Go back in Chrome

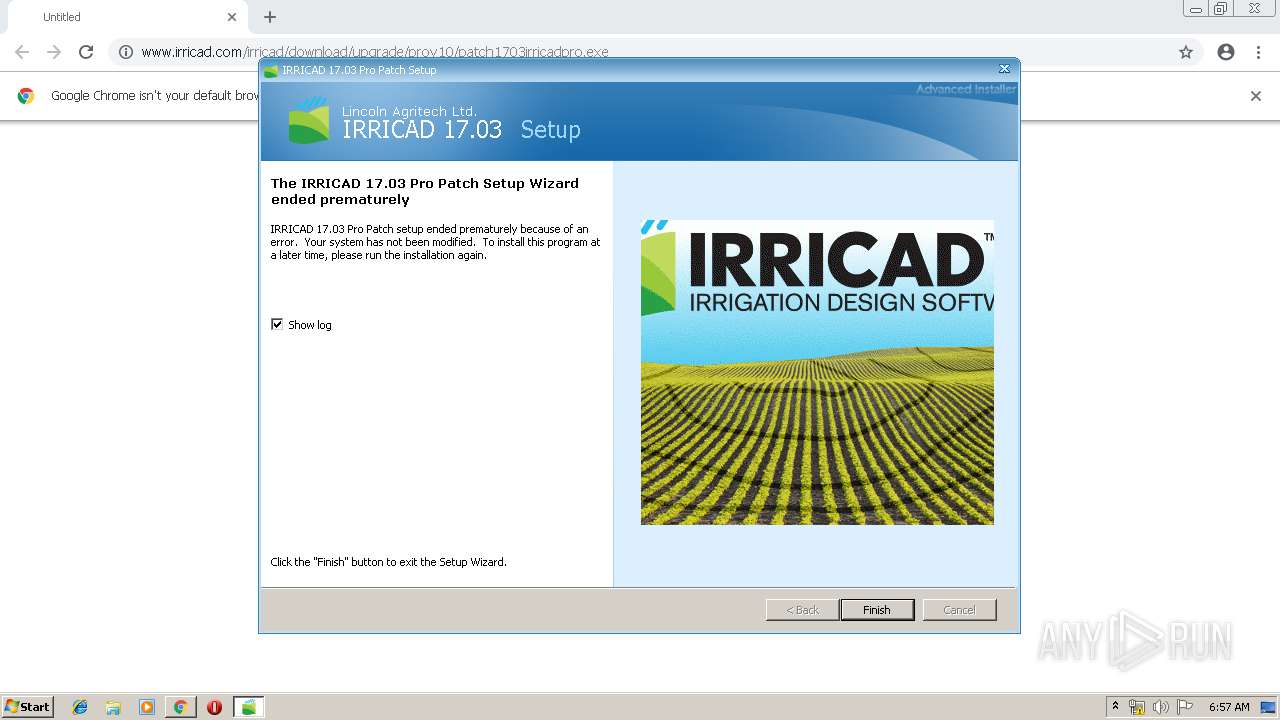click(x=22, y=52)
